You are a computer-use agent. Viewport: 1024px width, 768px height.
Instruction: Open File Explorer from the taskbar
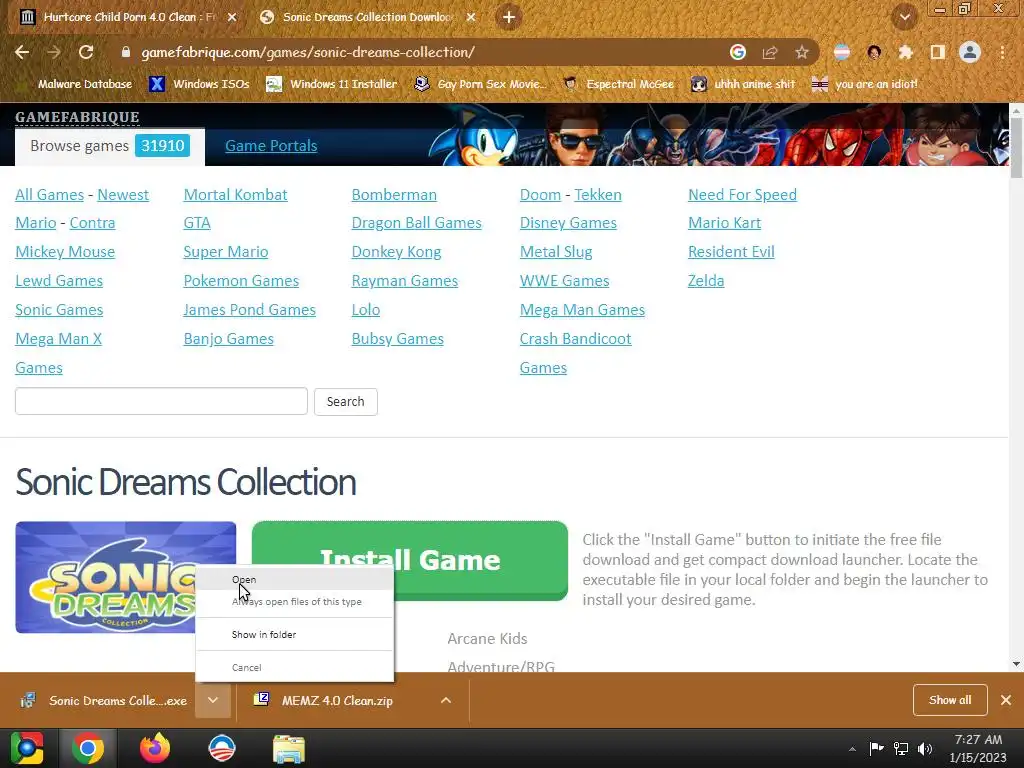coord(289,749)
